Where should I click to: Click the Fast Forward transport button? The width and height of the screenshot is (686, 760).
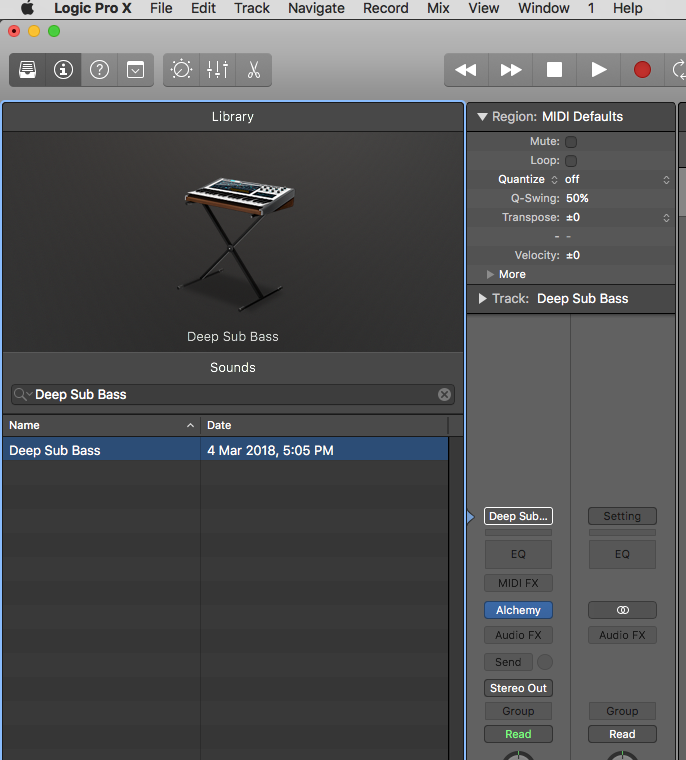click(511, 70)
